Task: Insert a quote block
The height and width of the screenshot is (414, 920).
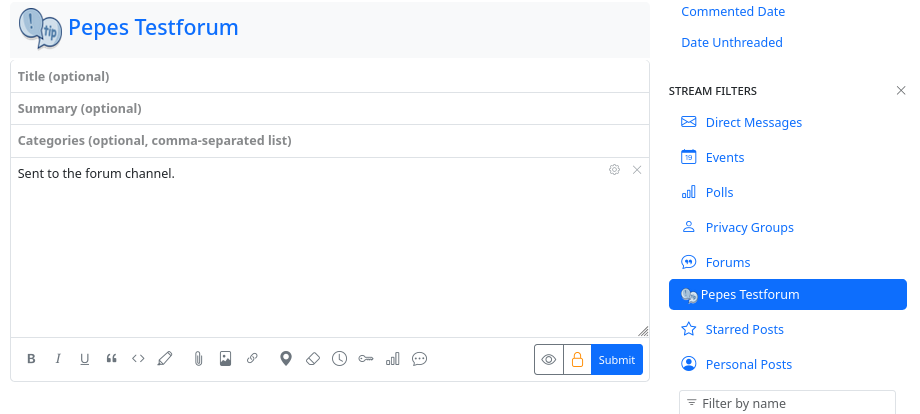Action: point(111,359)
